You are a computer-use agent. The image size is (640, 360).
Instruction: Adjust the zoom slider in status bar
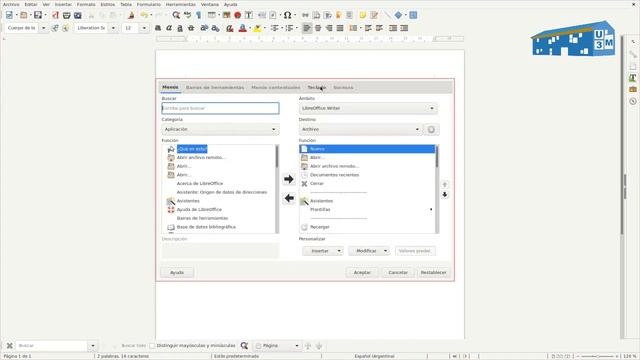[x=598, y=356]
